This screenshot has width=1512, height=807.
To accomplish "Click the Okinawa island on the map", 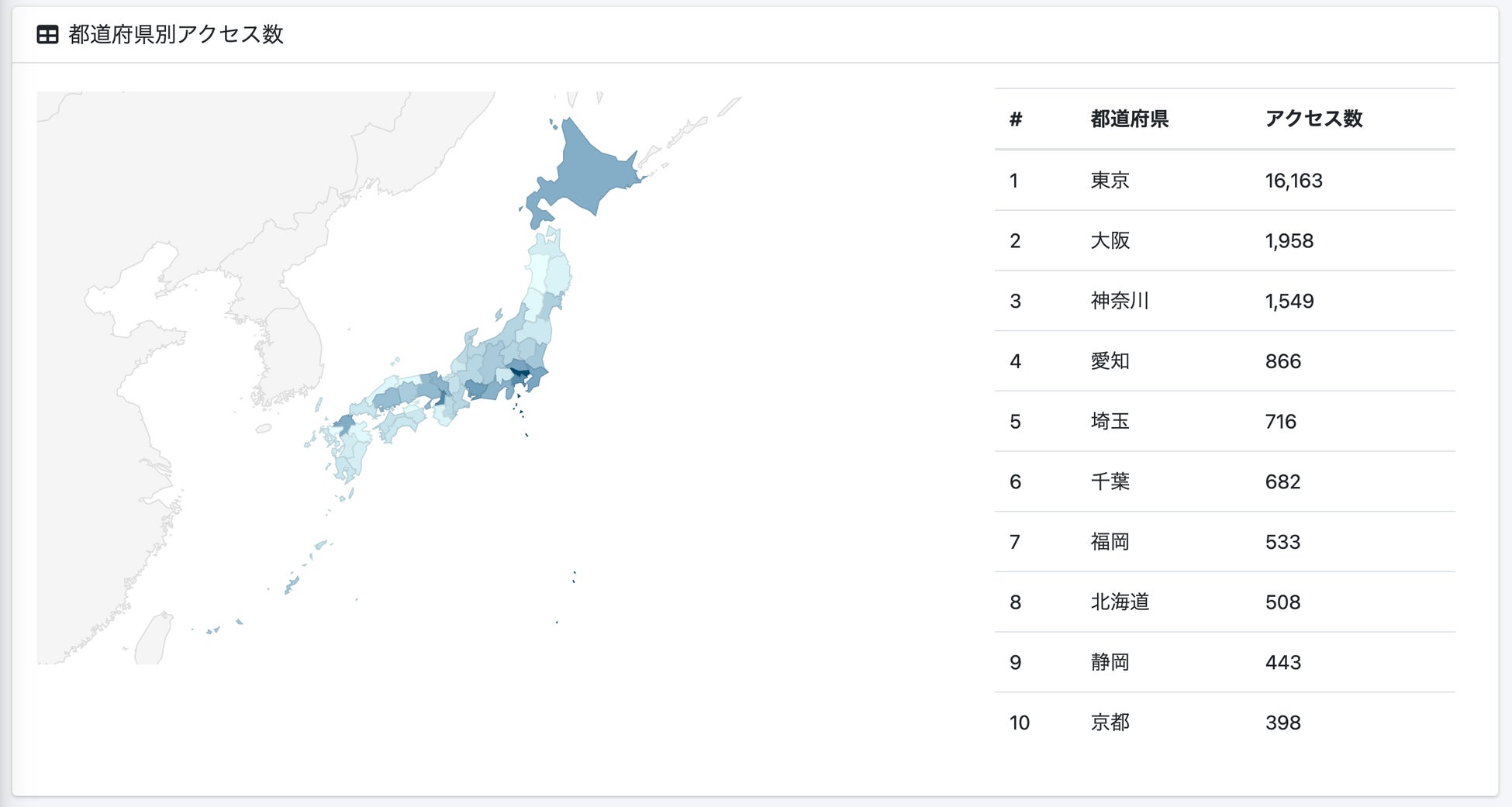I will point(292,584).
